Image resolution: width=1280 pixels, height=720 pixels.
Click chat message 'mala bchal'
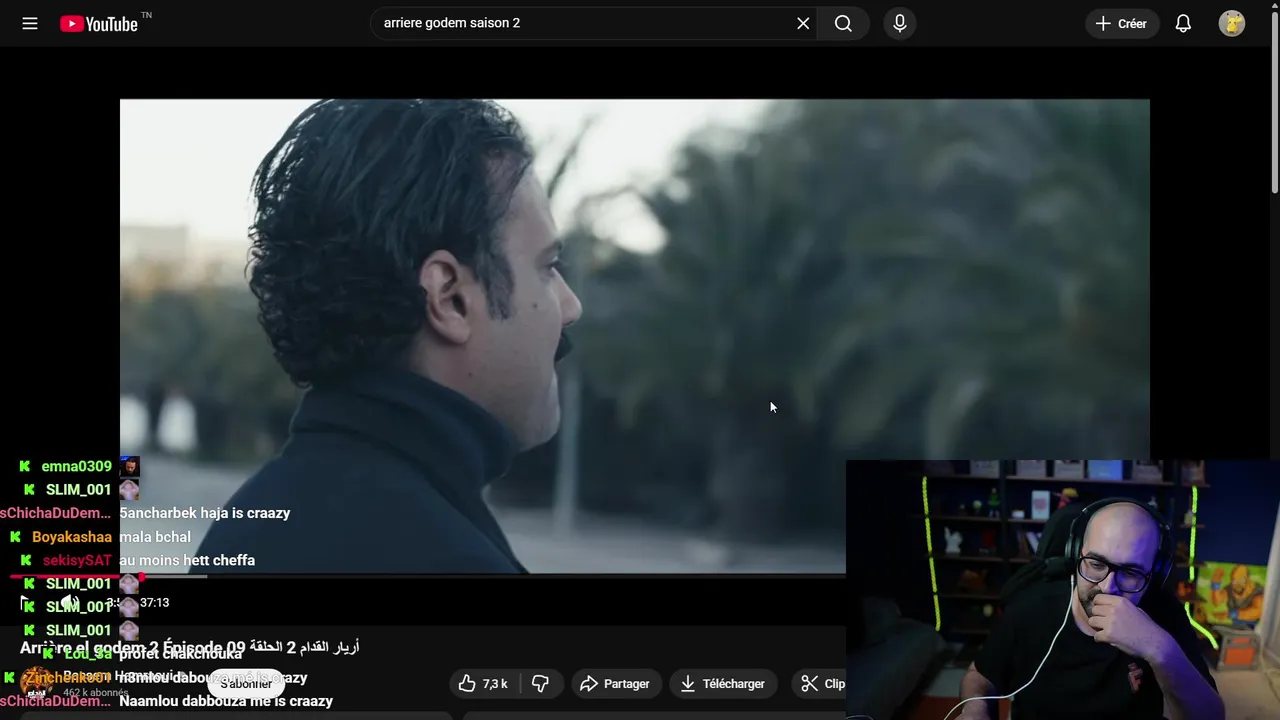[x=155, y=537]
